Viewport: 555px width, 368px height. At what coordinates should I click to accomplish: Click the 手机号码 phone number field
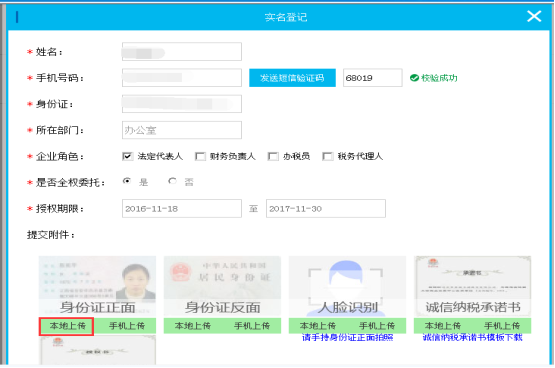pos(182,78)
